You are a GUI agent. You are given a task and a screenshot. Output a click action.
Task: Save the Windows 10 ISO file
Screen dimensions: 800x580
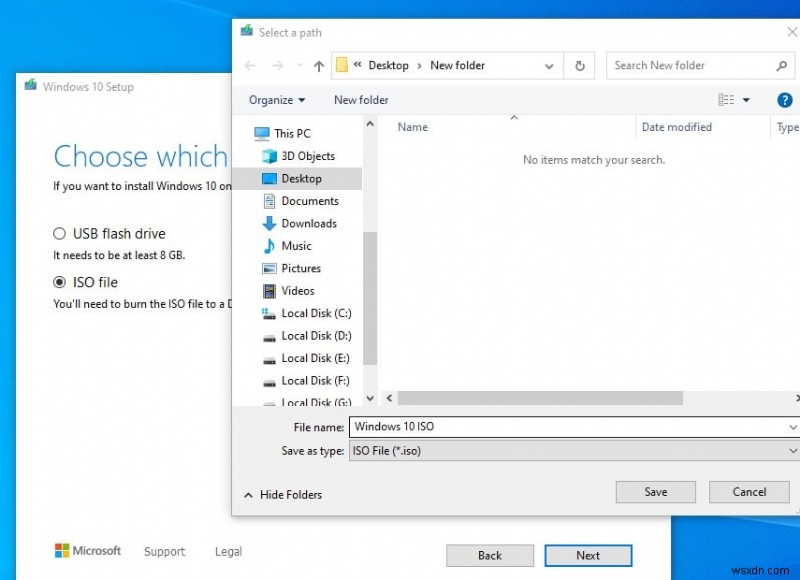655,492
